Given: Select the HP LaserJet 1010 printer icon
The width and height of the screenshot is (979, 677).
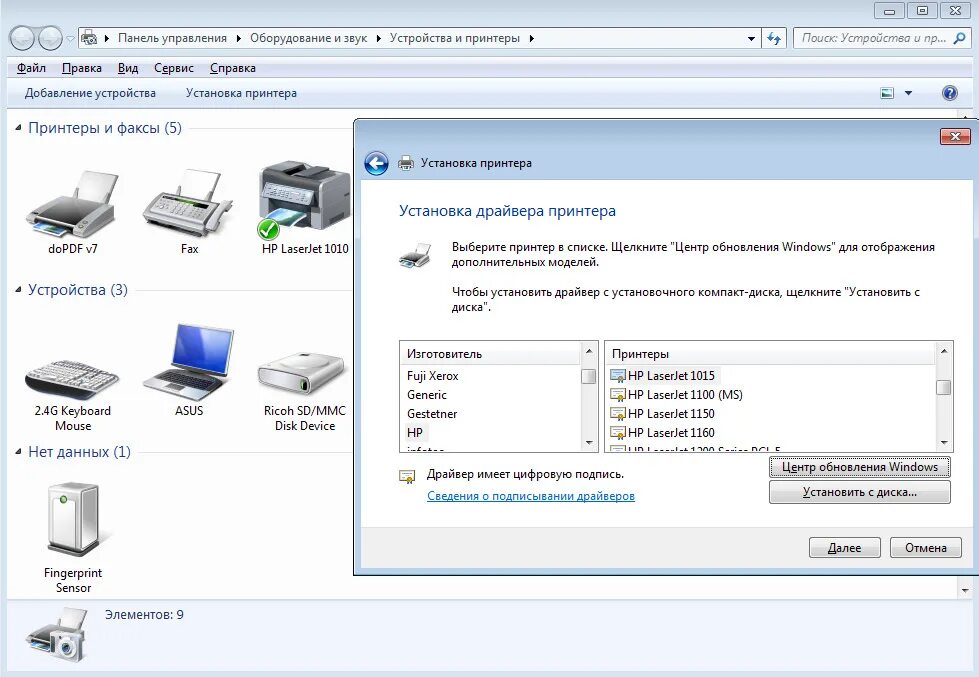Looking at the screenshot, I should coord(305,201).
